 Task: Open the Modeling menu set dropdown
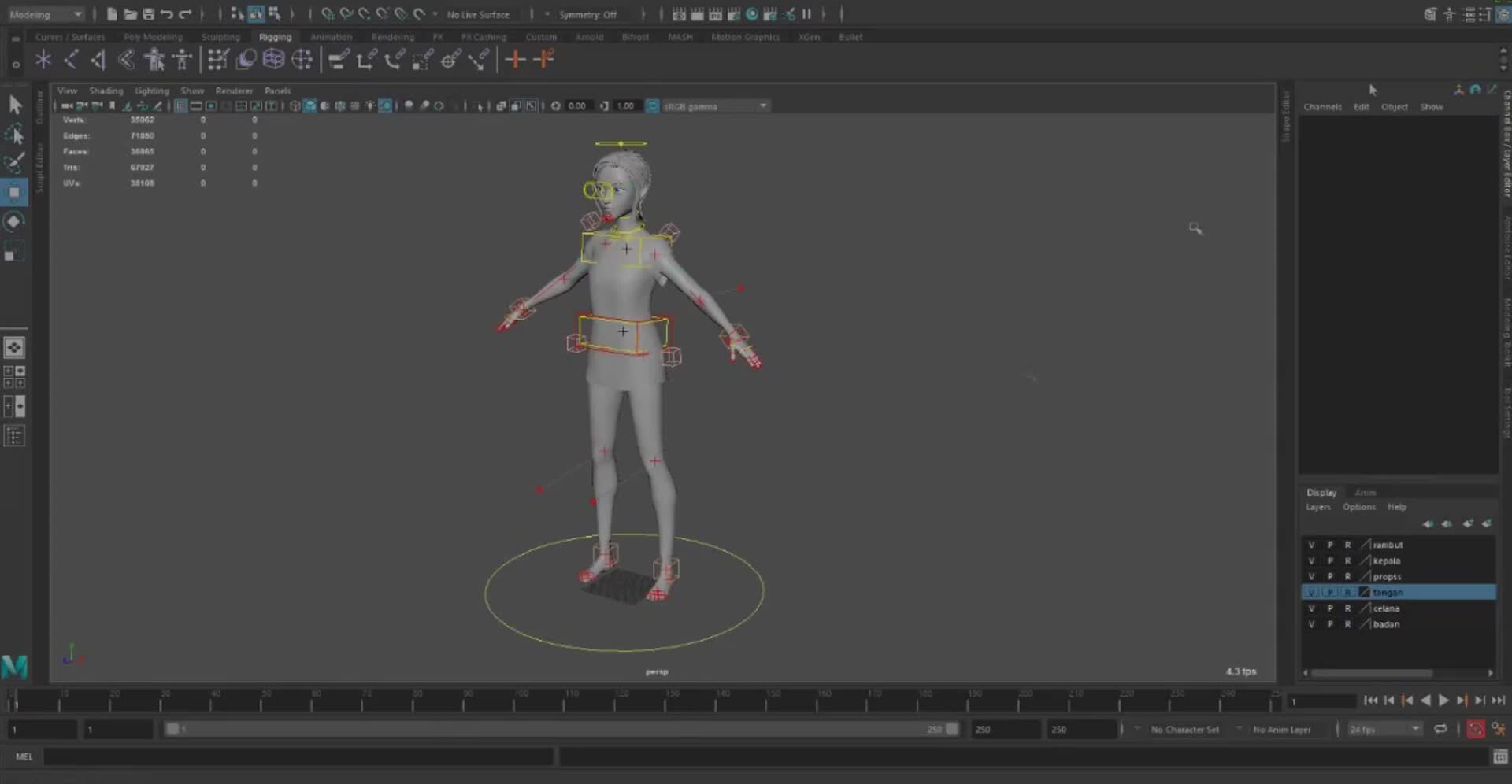click(x=46, y=14)
